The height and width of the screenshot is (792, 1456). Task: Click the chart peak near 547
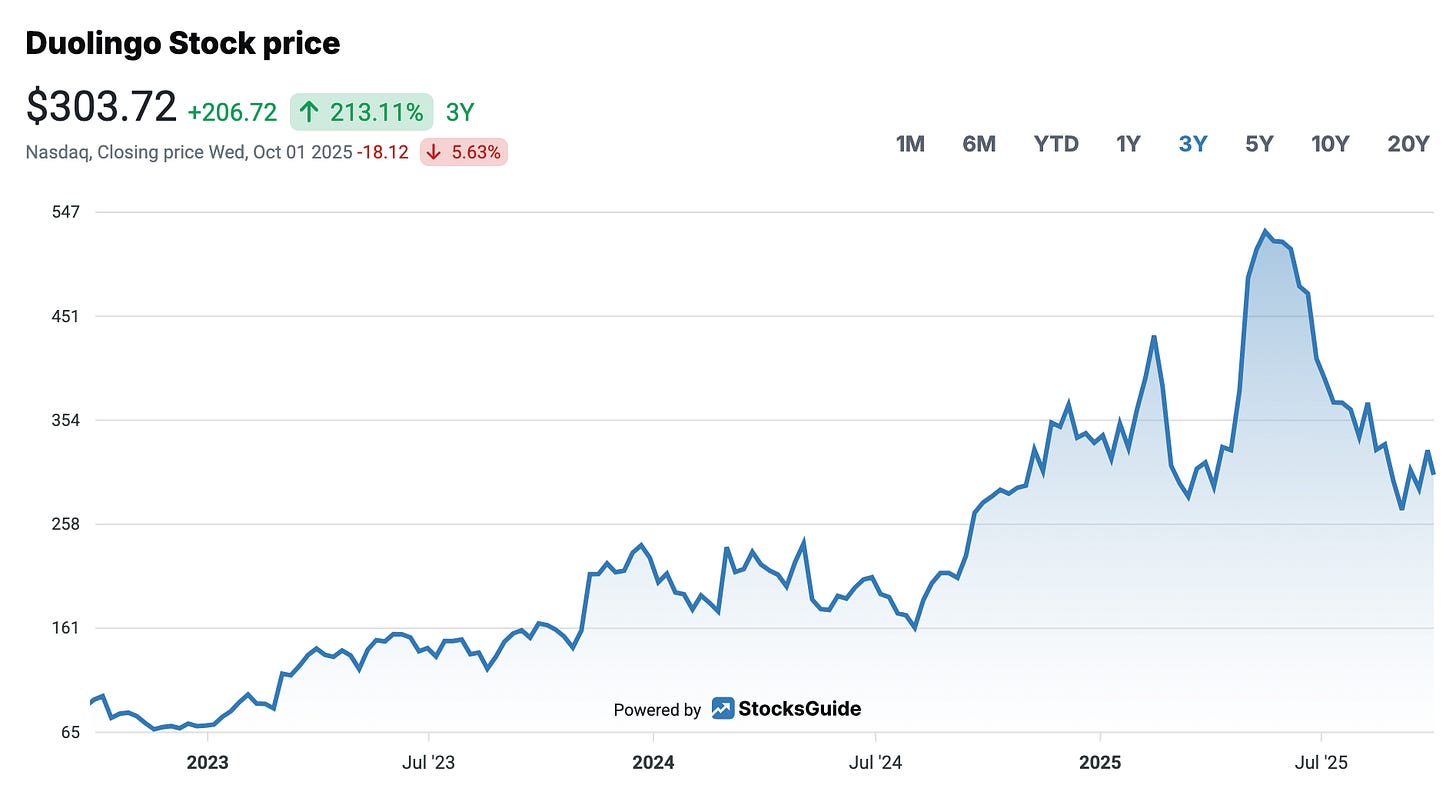point(1267,230)
